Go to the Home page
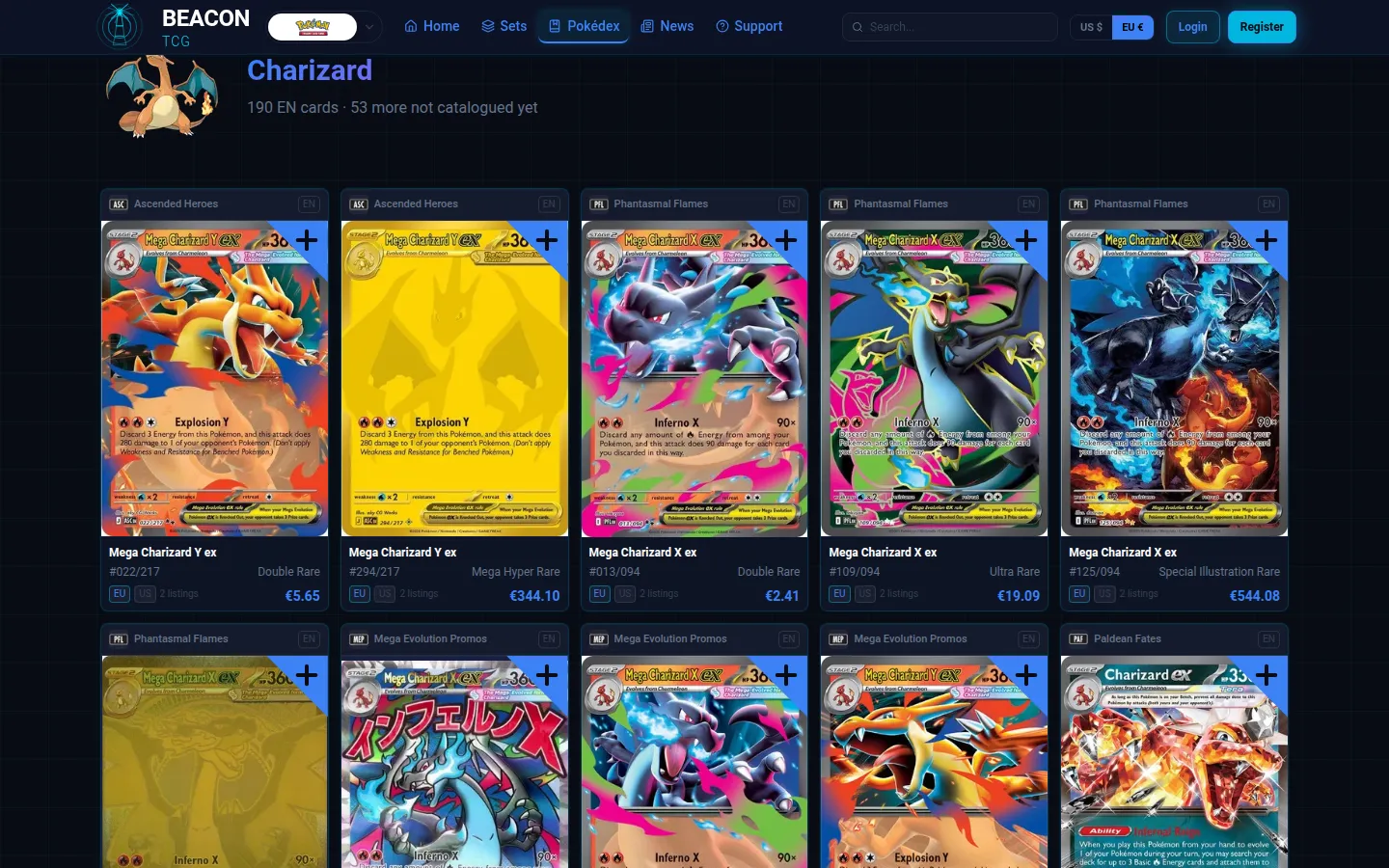 tap(431, 26)
